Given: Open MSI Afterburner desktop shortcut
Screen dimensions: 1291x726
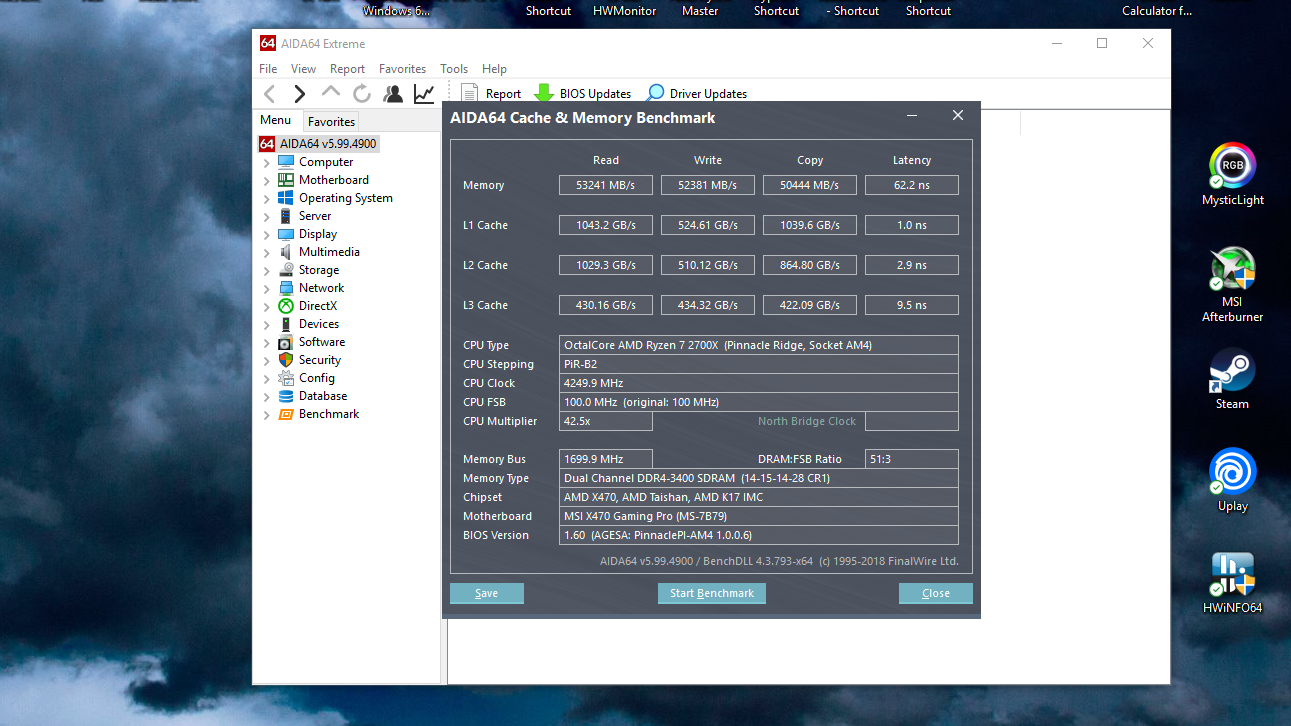Looking at the screenshot, I should point(1233,284).
